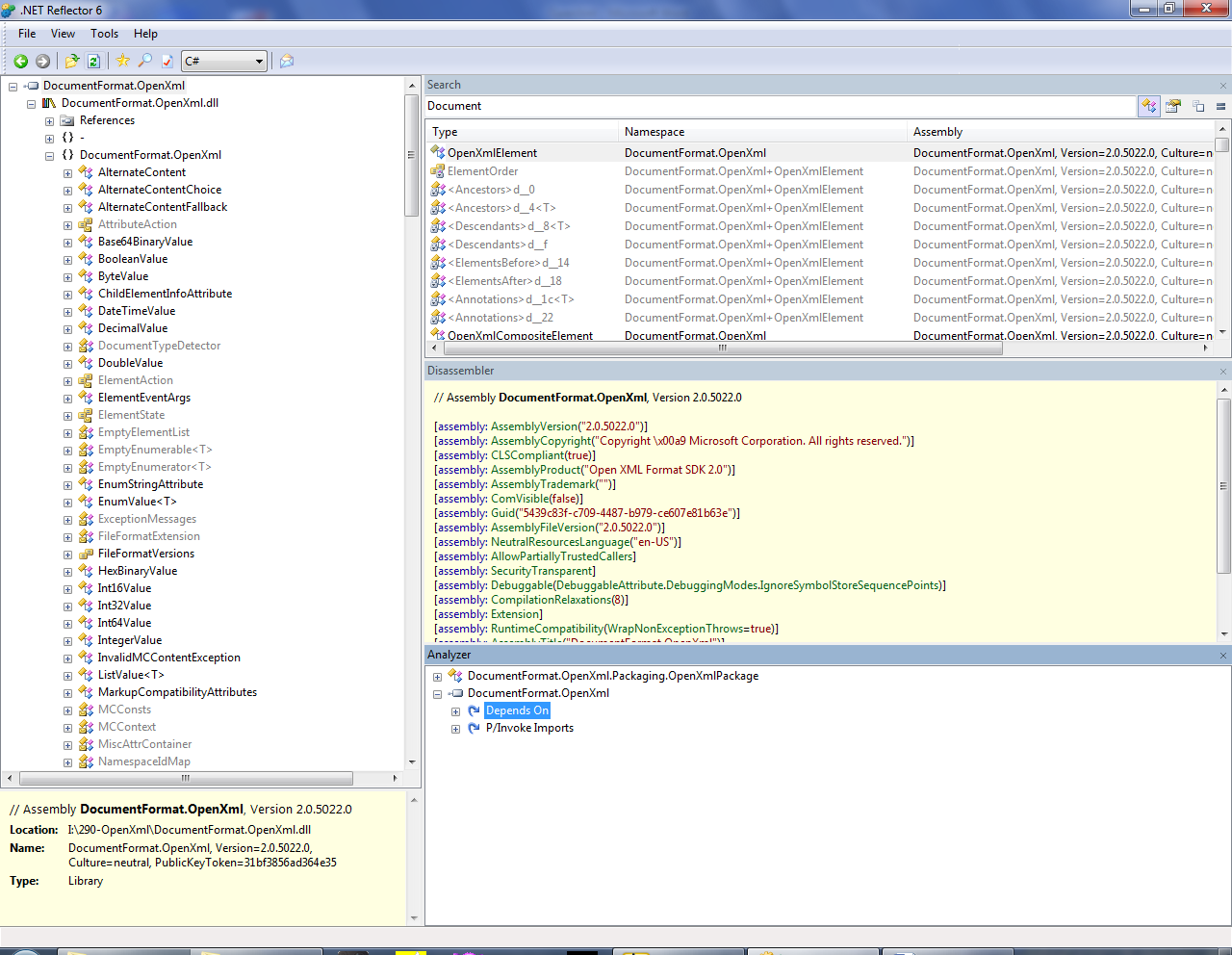This screenshot has width=1232, height=955.
Task: Expand the References node in the tree
Action: coord(50,120)
